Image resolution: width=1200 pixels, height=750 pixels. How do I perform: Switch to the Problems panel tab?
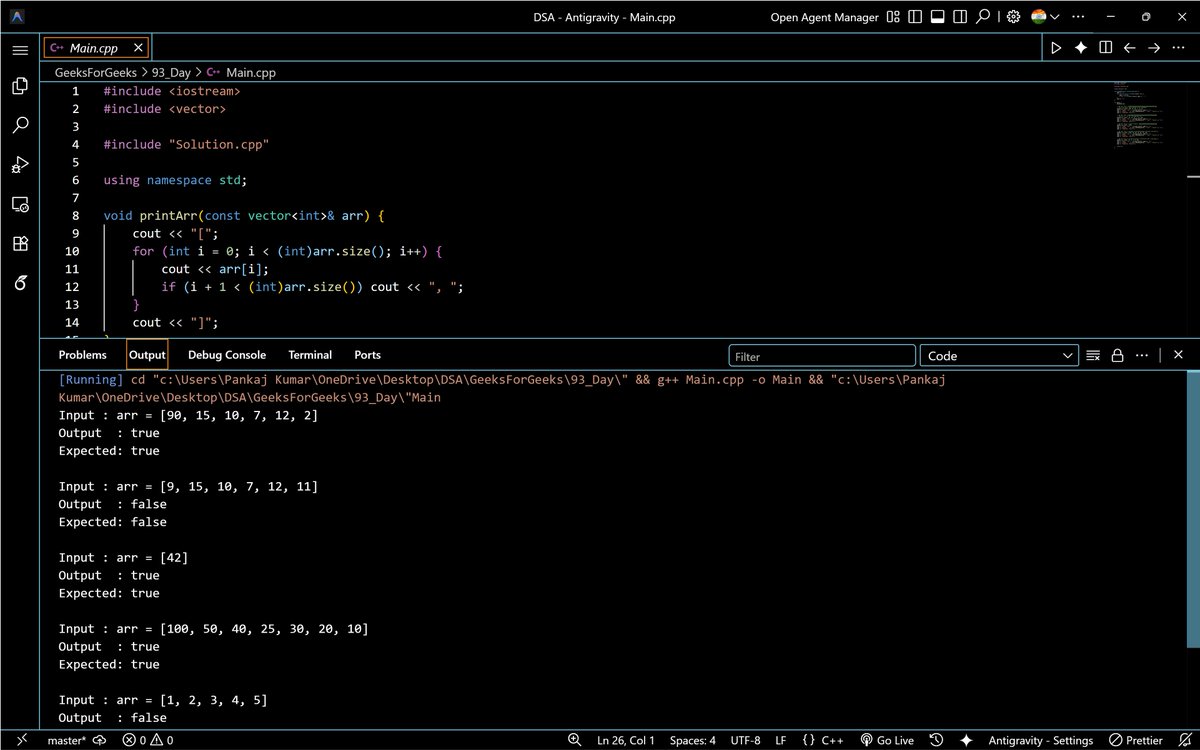pos(82,355)
